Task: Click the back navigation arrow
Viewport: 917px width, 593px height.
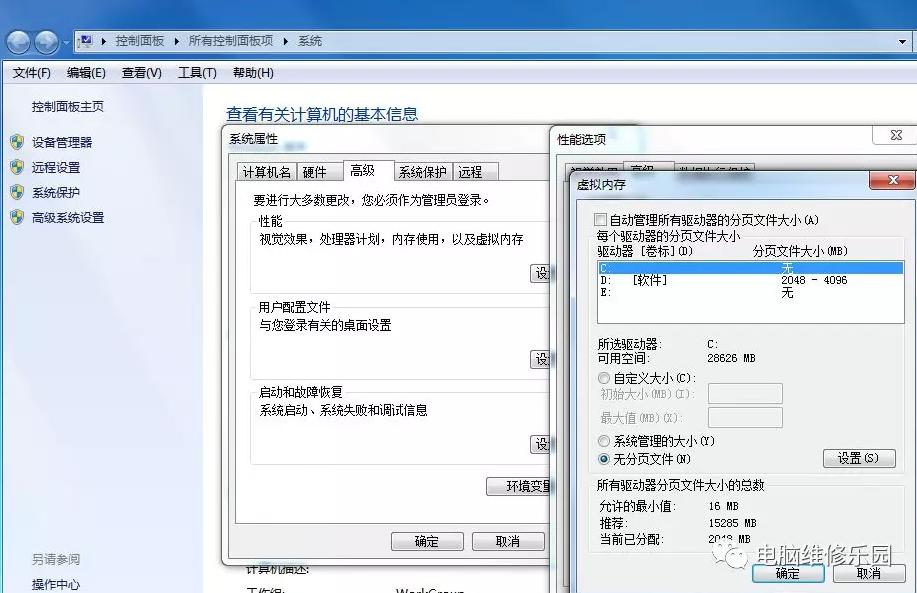Action: point(18,40)
